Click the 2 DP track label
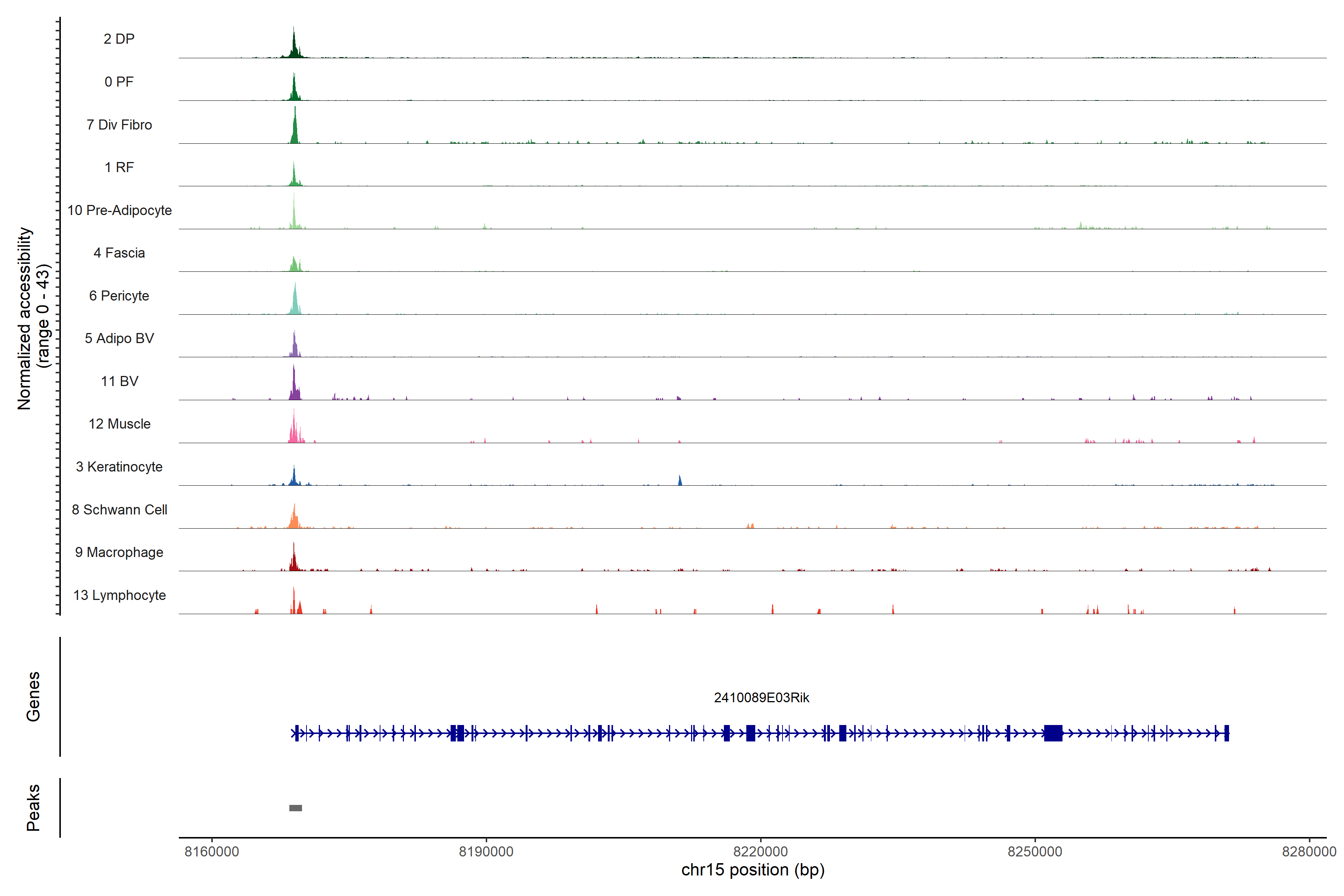Screen dimensions: 1344x896 pos(119,39)
